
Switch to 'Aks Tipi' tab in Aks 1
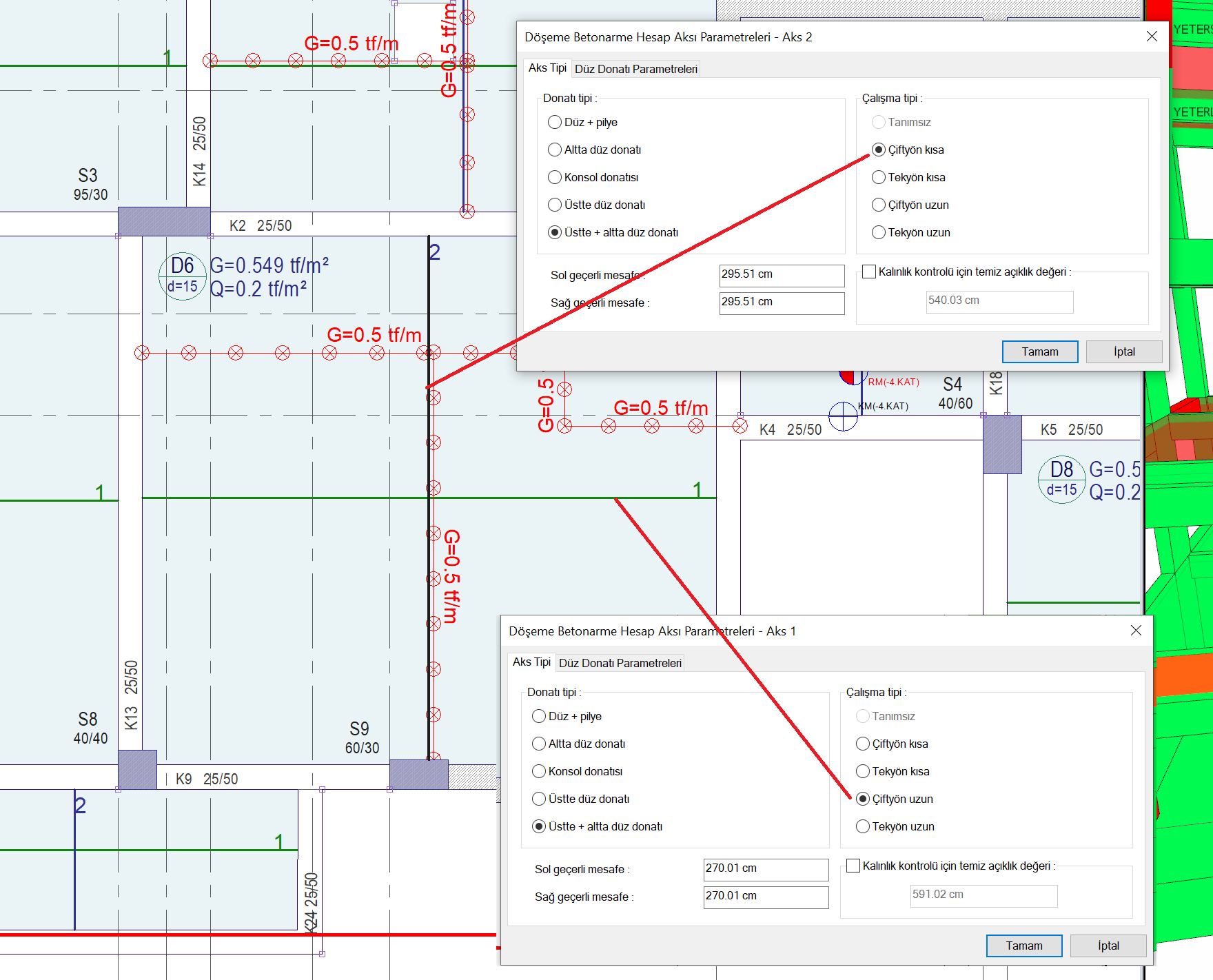coord(531,662)
